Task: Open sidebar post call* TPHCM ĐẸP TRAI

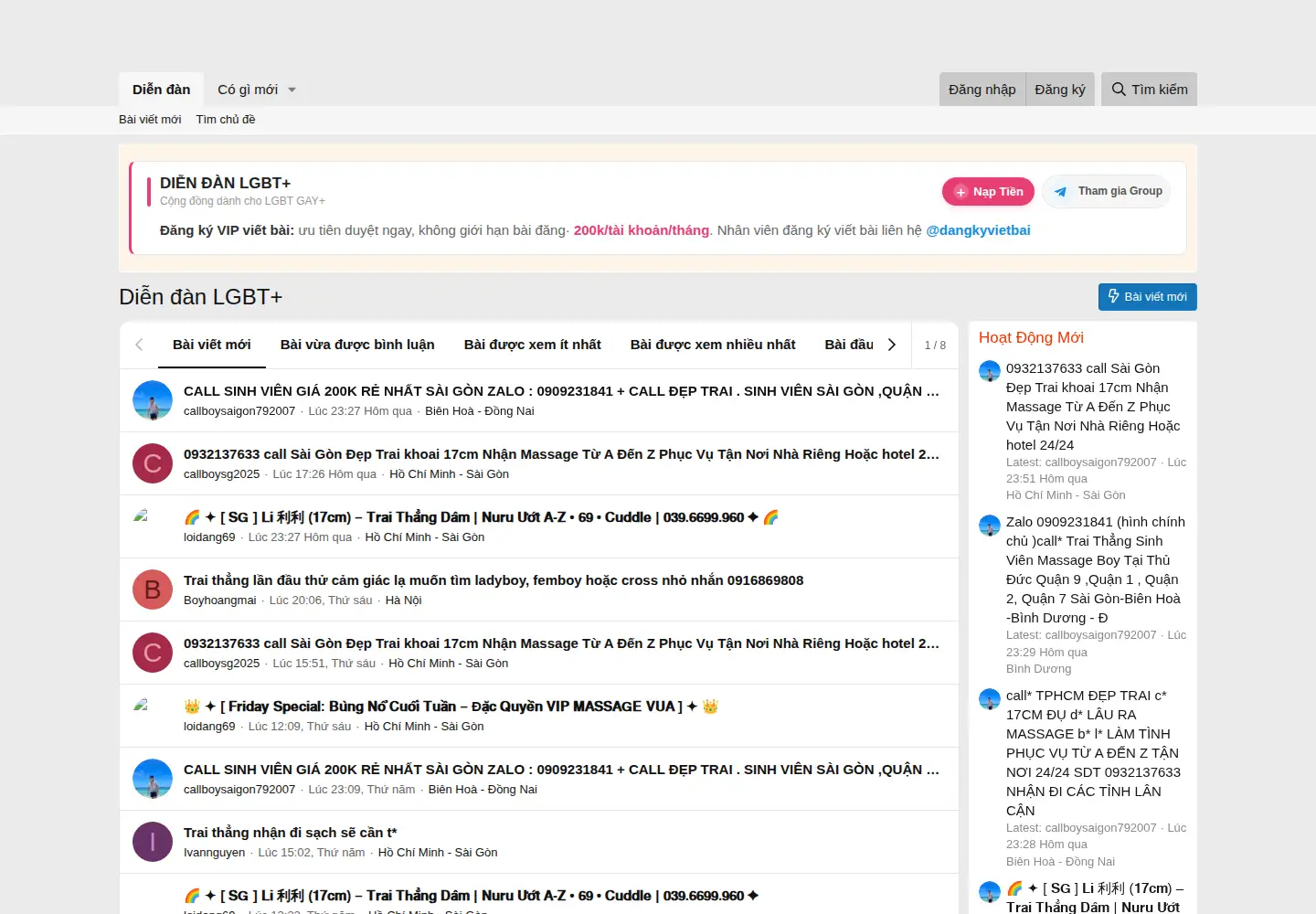Action: point(1093,753)
